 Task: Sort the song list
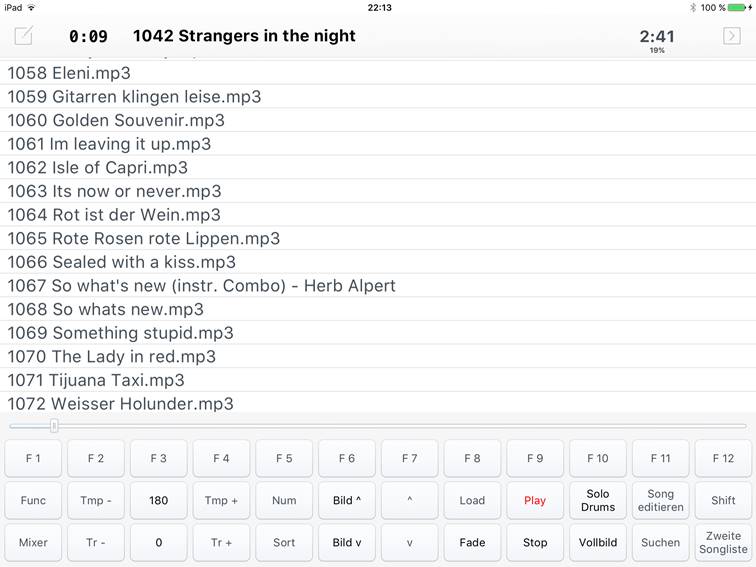tap(284, 542)
